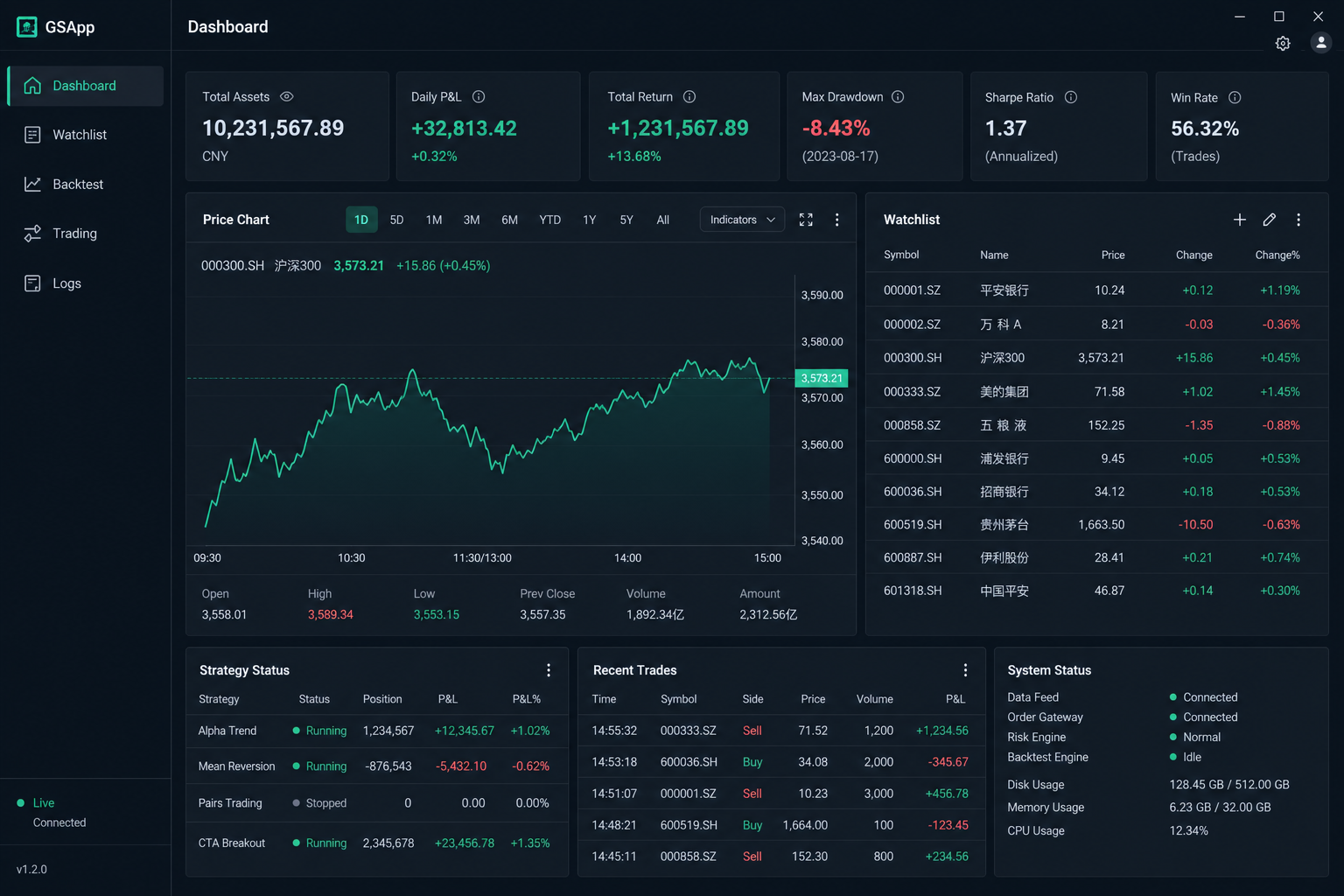Select the Alpha Trend strategy row
1344x896 pixels.
tap(377, 731)
